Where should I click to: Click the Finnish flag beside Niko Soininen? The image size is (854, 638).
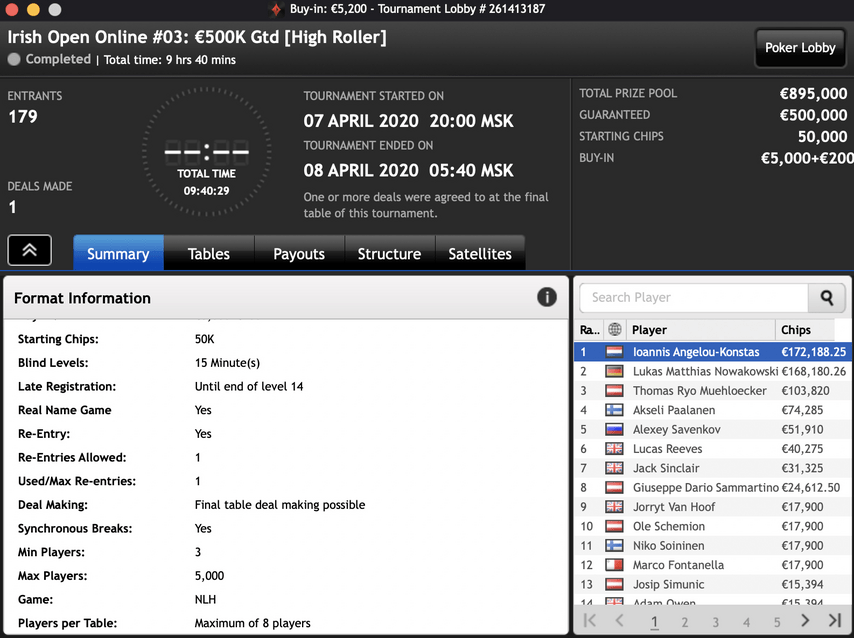click(614, 545)
